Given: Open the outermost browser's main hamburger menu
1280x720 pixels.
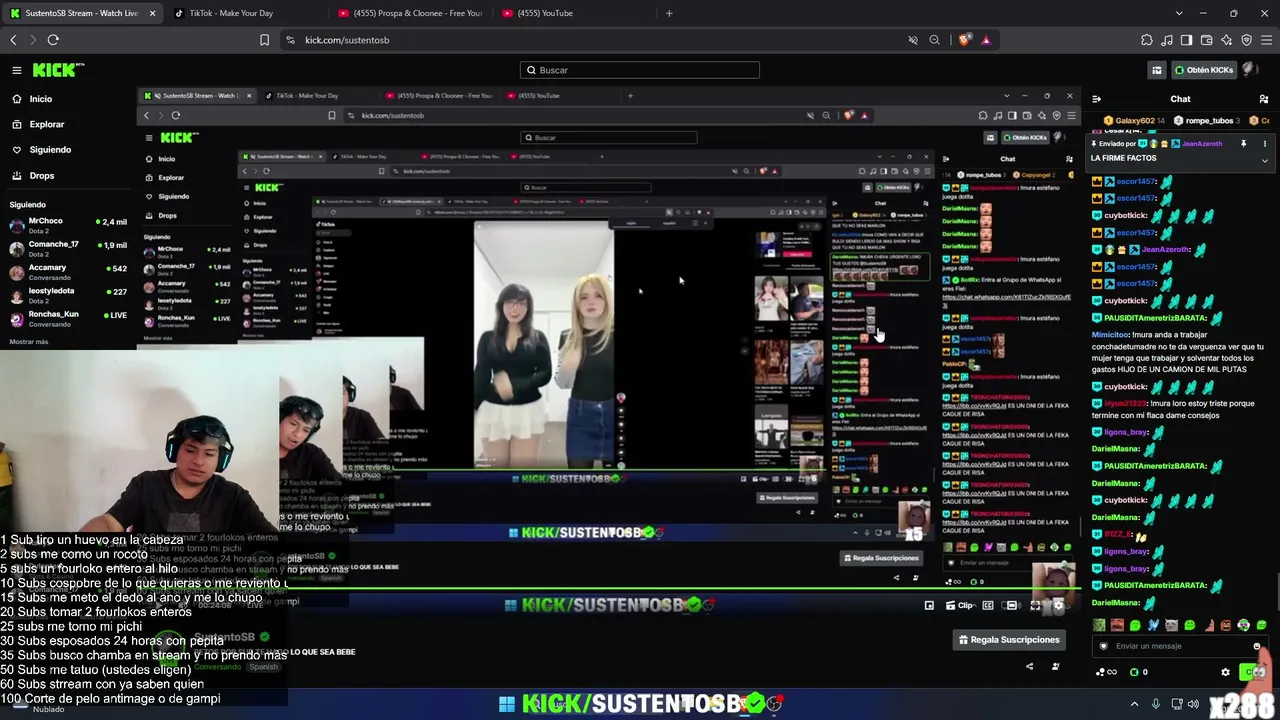Looking at the screenshot, I should (x=1266, y=40).
